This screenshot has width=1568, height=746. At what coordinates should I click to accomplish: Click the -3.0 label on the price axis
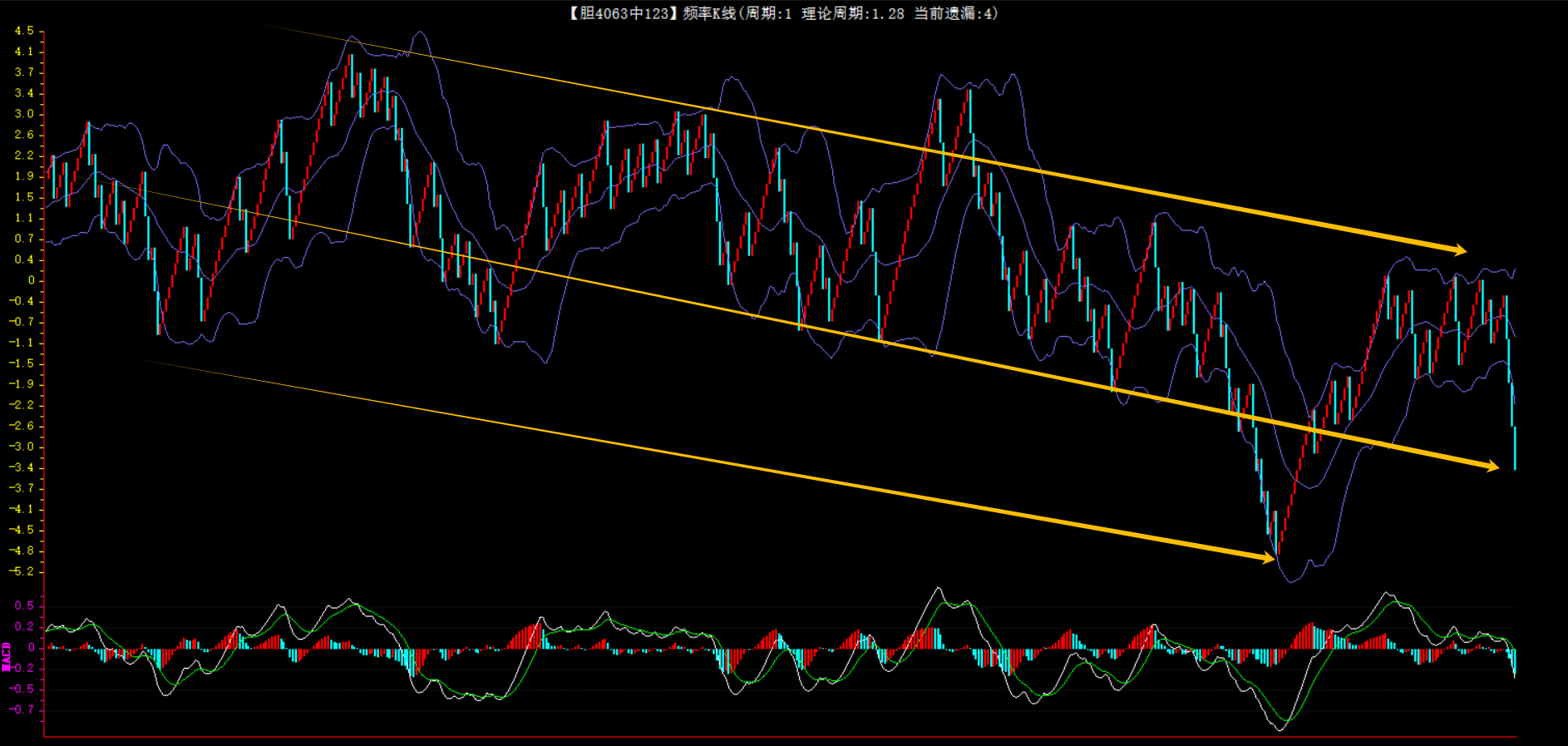click(22, 447)
